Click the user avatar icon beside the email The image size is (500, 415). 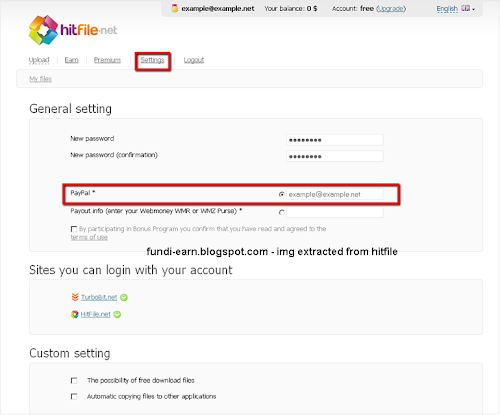click(174, 8)
